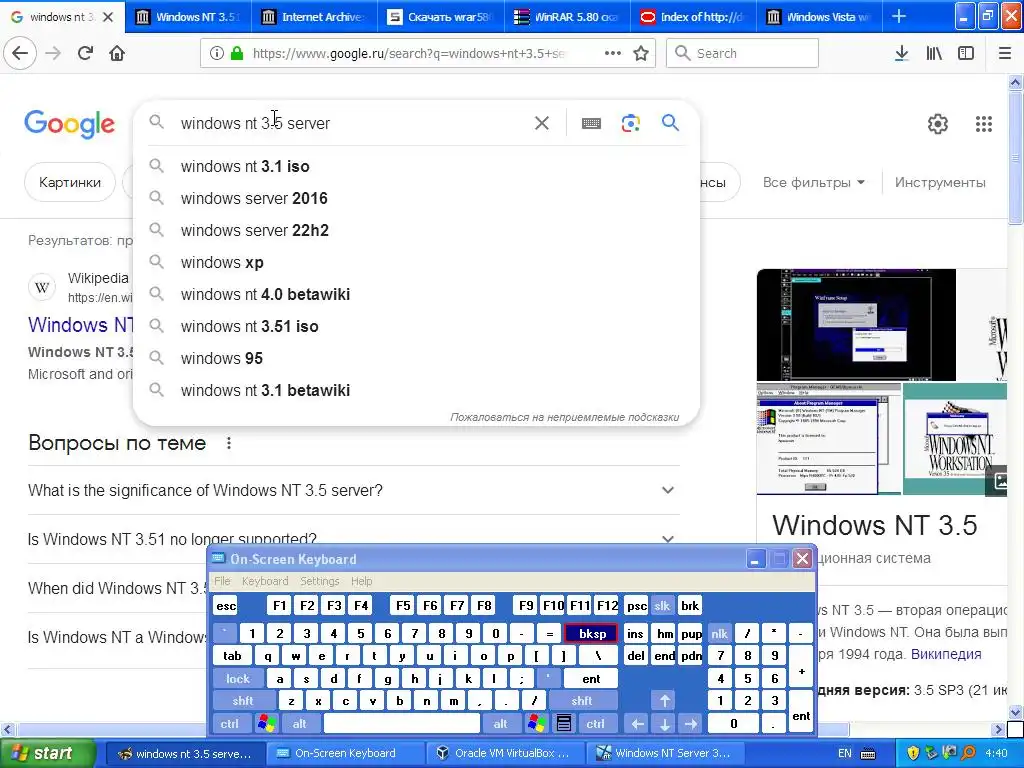Toggle the left alt key on keyboard
The image size is (1024, 768).
pyautogui.click(x=299, y=724)
